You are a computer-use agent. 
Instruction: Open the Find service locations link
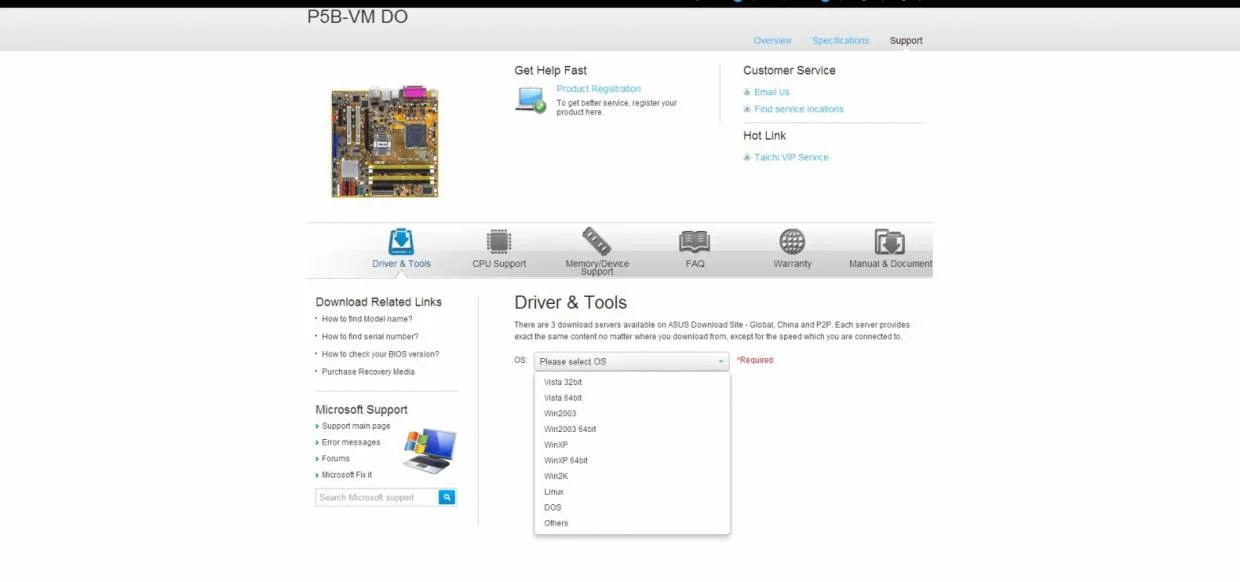[799, 109]
